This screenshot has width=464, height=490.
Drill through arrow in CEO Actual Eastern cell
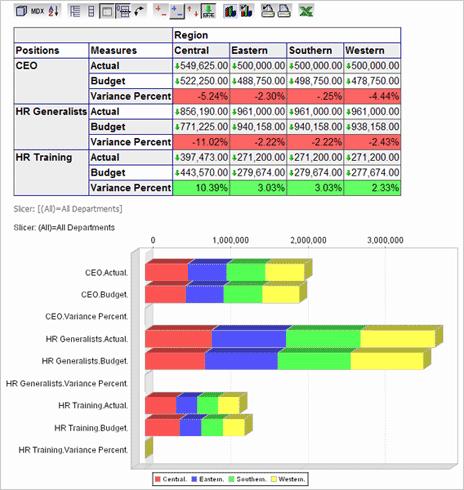[x=235, y=66]
